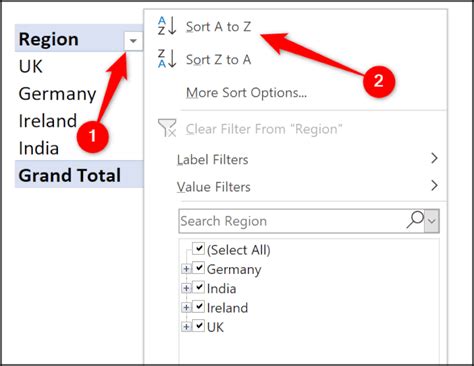
Task: Open the Value Filters entry
Action: [214, 187]
